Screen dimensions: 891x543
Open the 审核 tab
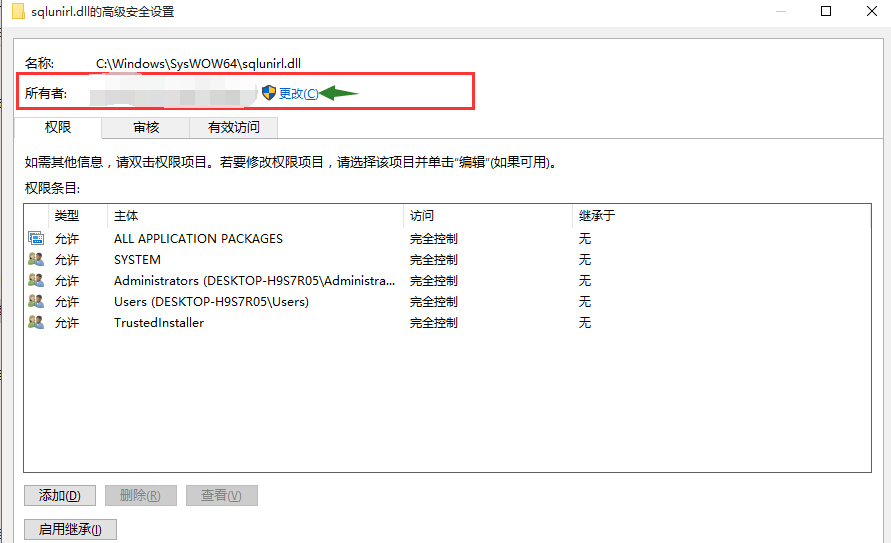[146, 127]
